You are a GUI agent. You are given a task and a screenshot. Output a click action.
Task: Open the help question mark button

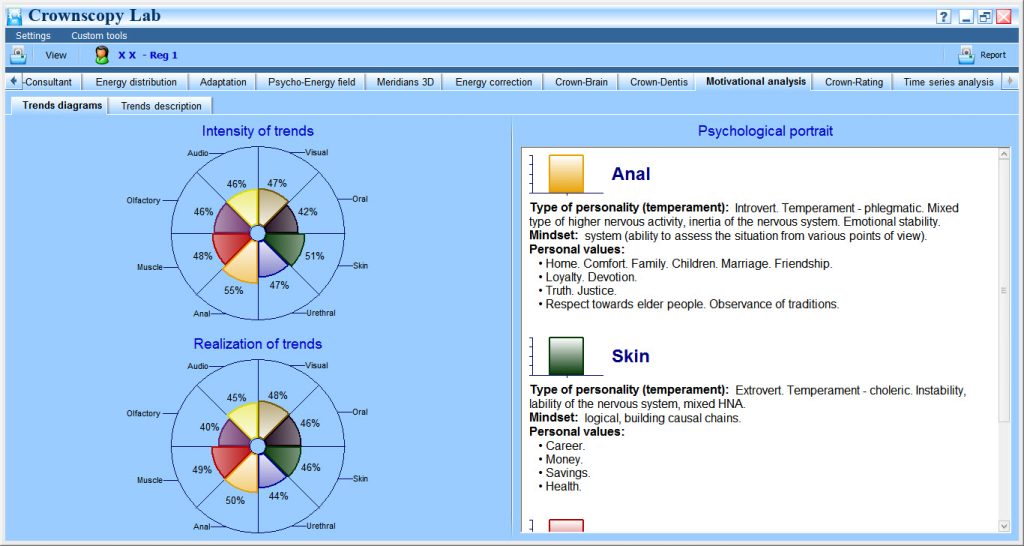click(944, 17)
